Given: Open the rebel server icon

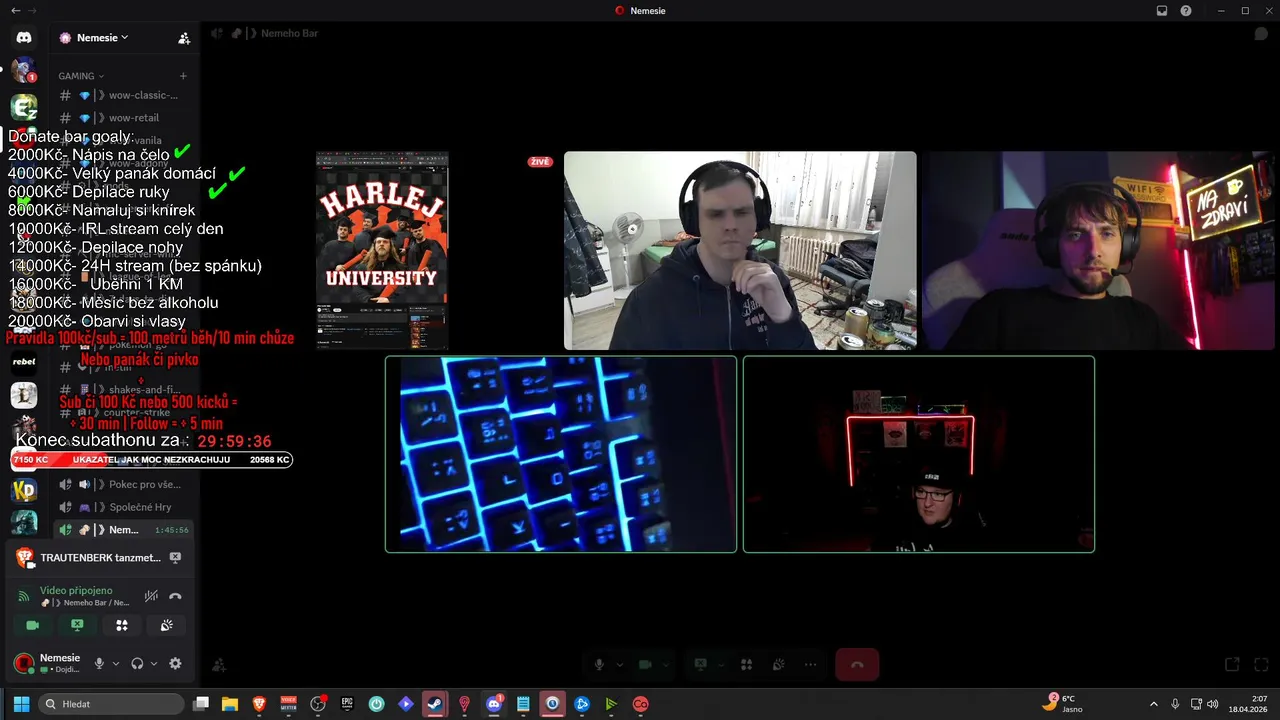Looking at the screenshot, I should click(24, 362).
